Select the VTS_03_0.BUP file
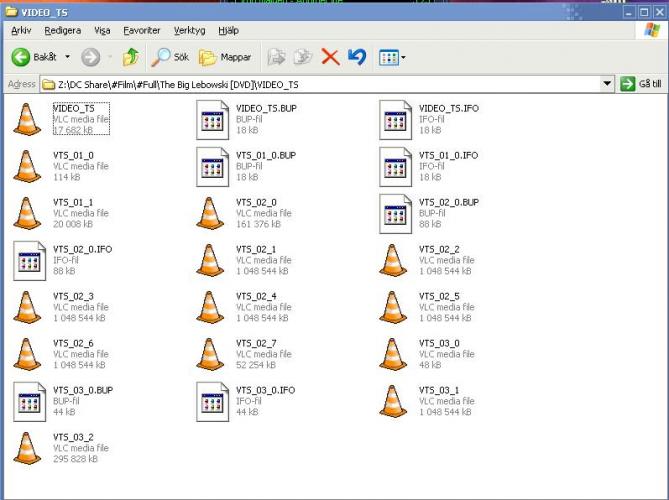 click(27, 401)
